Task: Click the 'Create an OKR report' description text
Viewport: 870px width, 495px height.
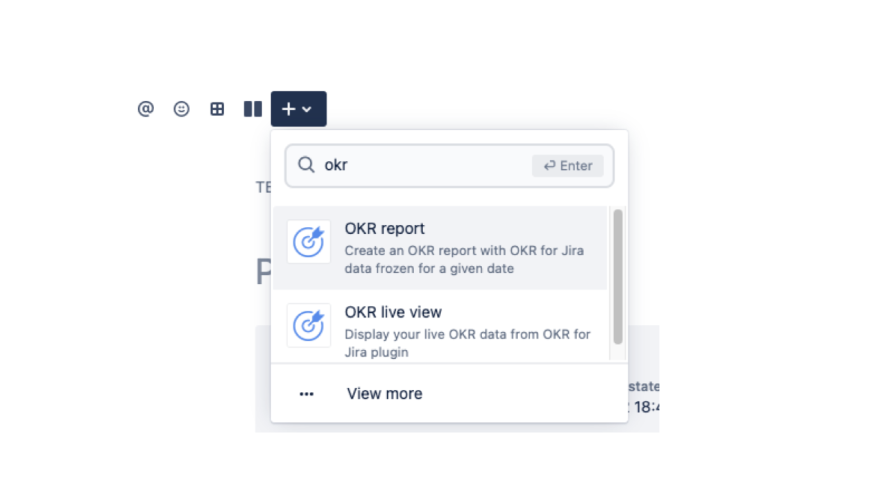Action: tap(464, 260)
